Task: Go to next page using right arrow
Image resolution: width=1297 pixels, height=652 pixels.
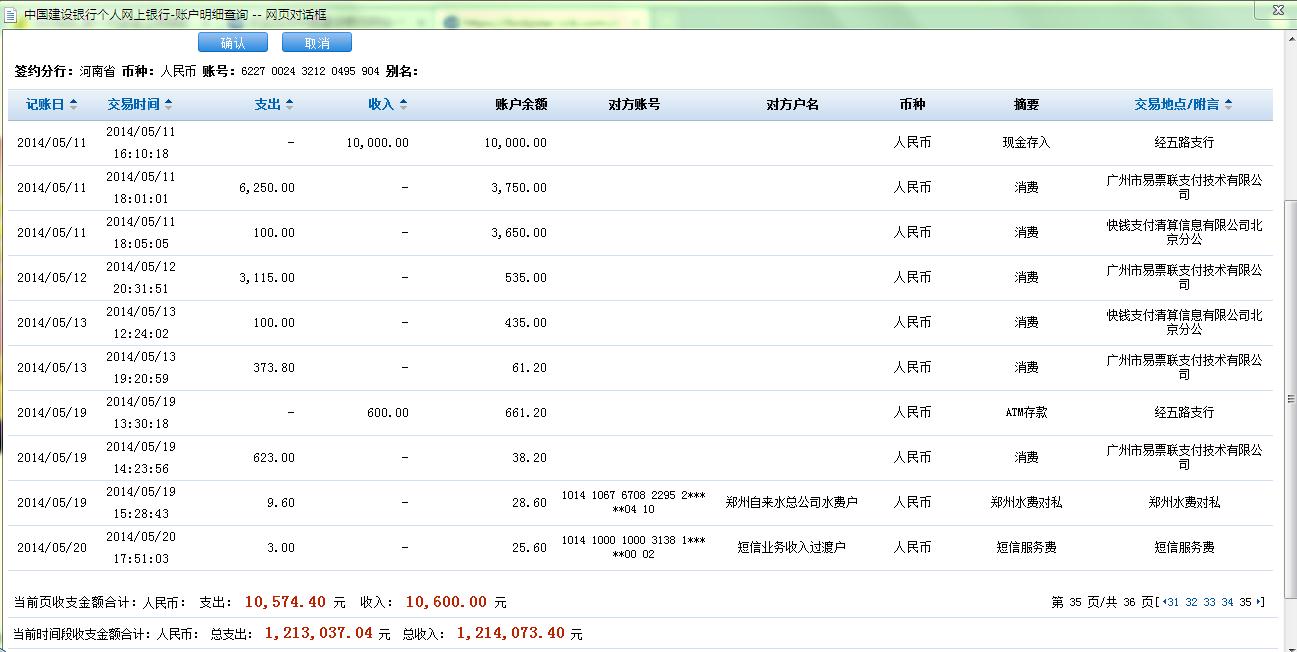Action: click(1260, 602)
